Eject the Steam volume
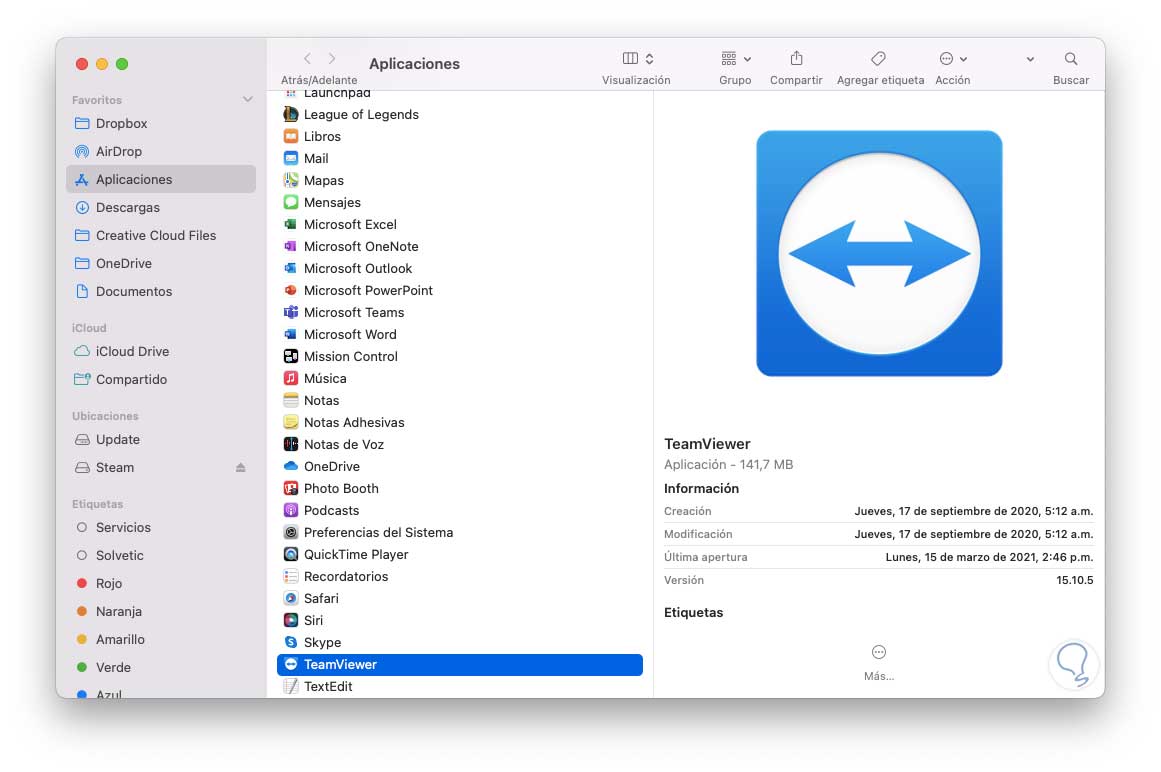Screen dimensions: 1161x772 click(241, 468)
